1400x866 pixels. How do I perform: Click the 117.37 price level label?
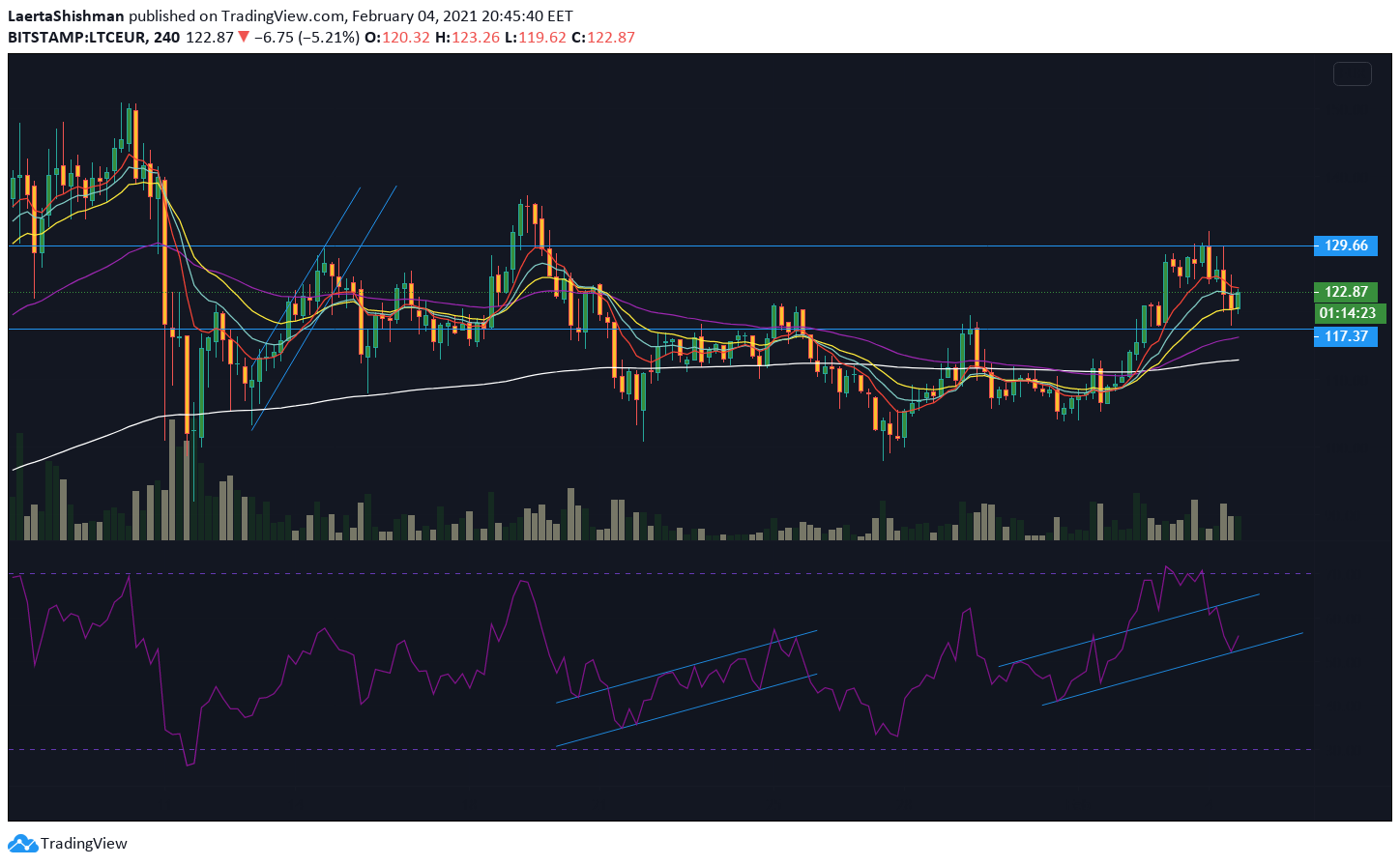coord(1345,336)
